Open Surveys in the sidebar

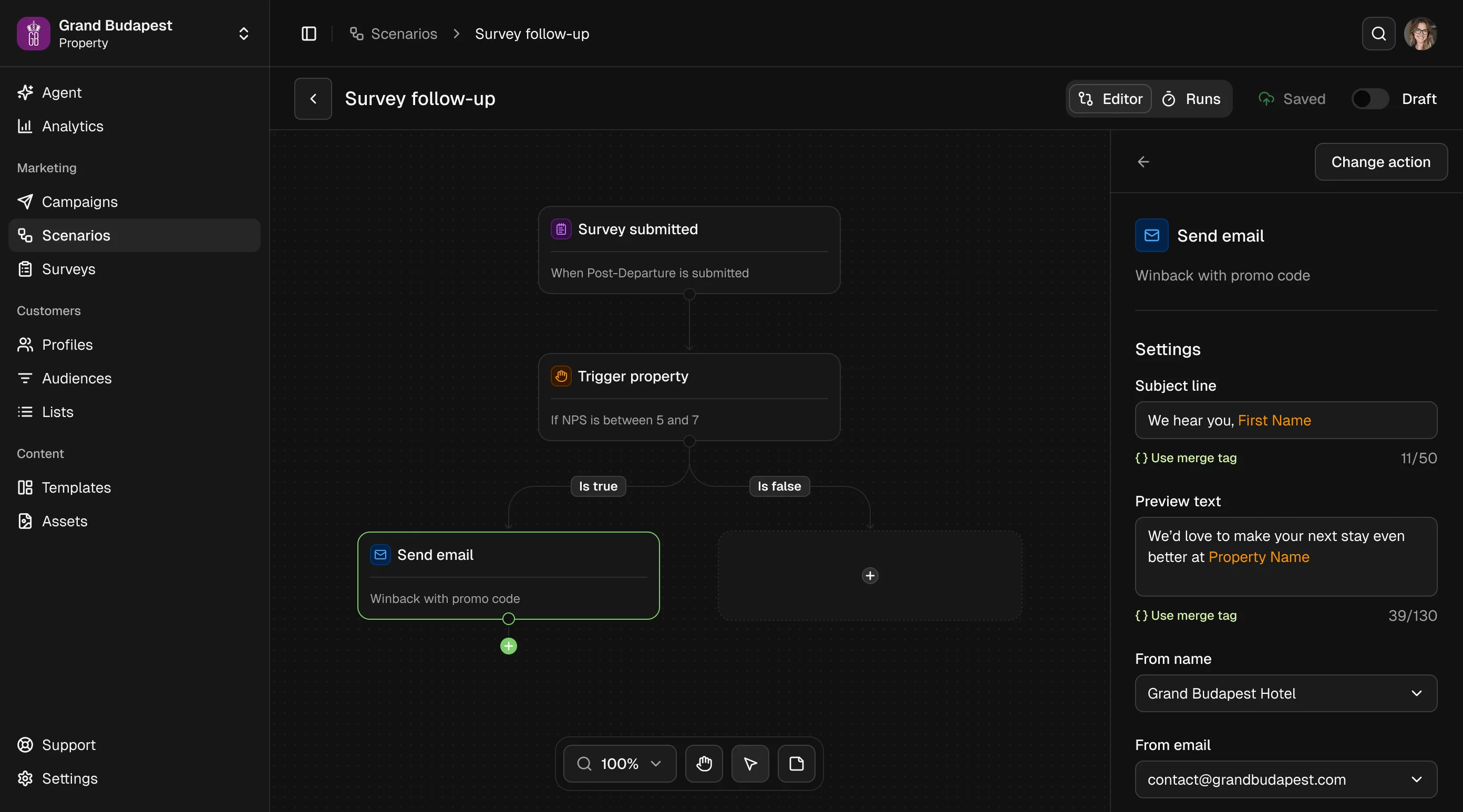[134, 268]
